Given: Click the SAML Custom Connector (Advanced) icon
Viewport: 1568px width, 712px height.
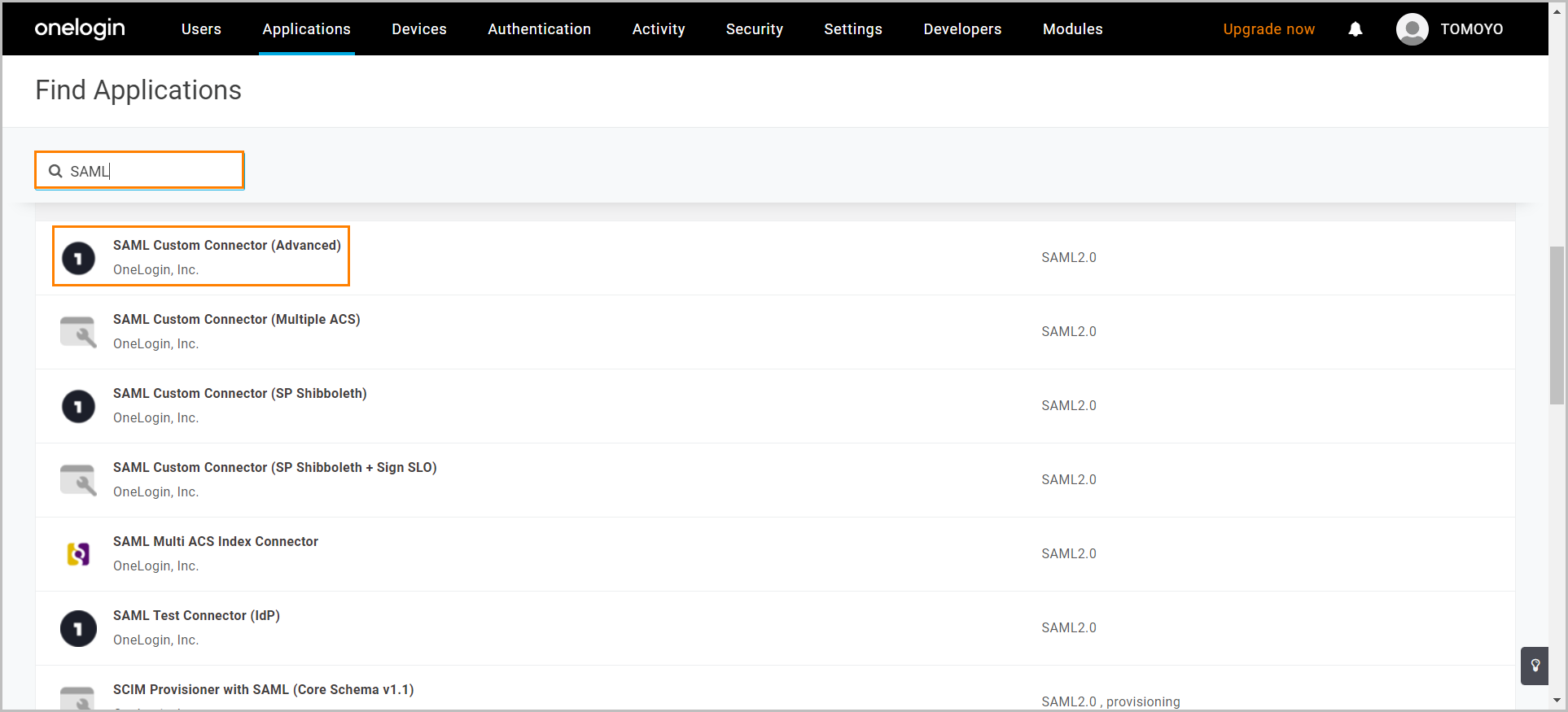Looking at the screenshot, I should click(78, 259).
